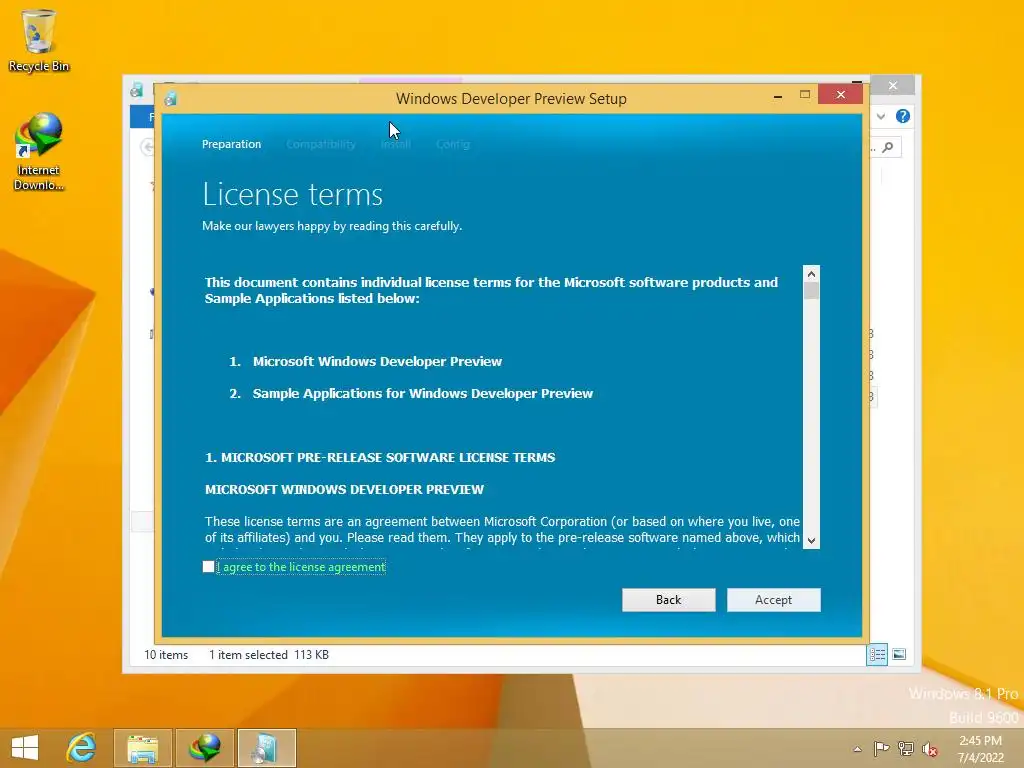Open the Windows Start button

click(25, 748)
